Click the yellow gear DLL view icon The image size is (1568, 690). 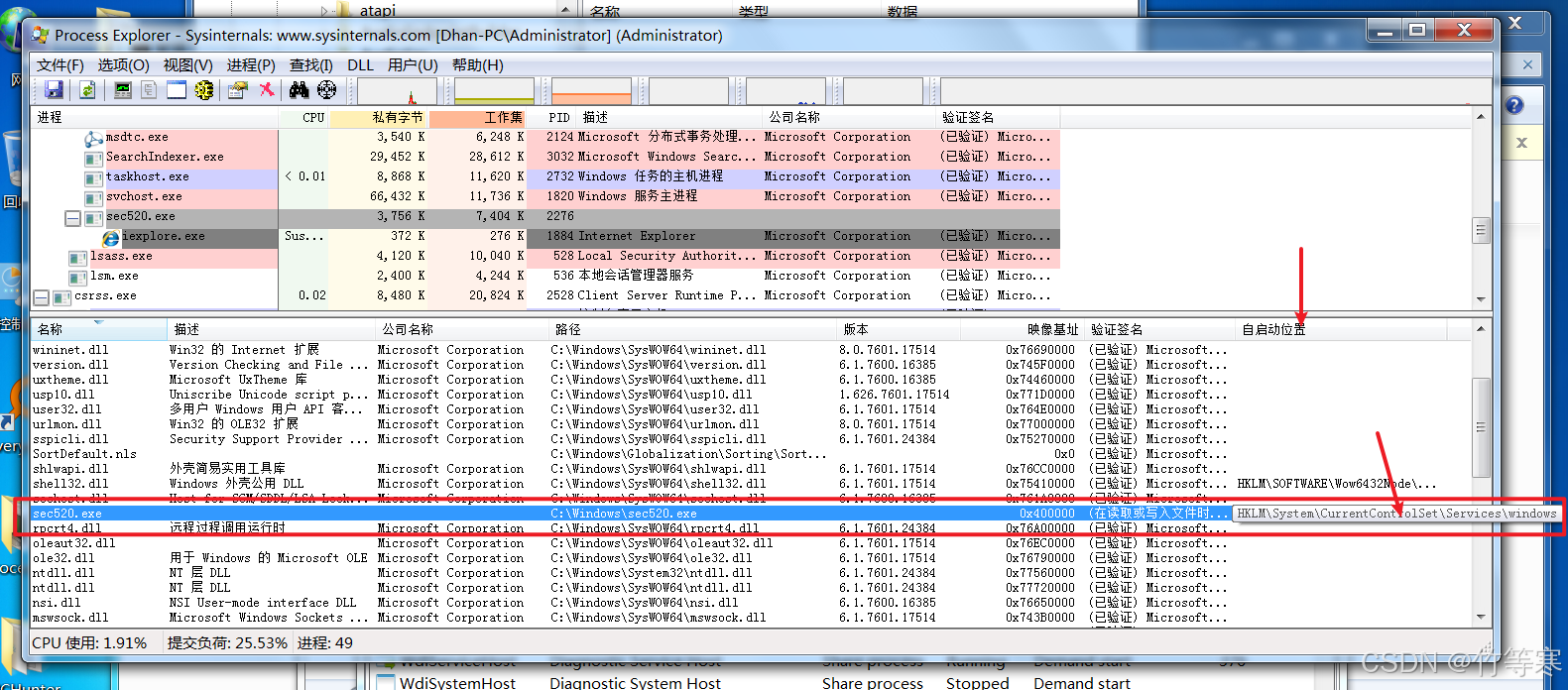click(x=204, y=90)
